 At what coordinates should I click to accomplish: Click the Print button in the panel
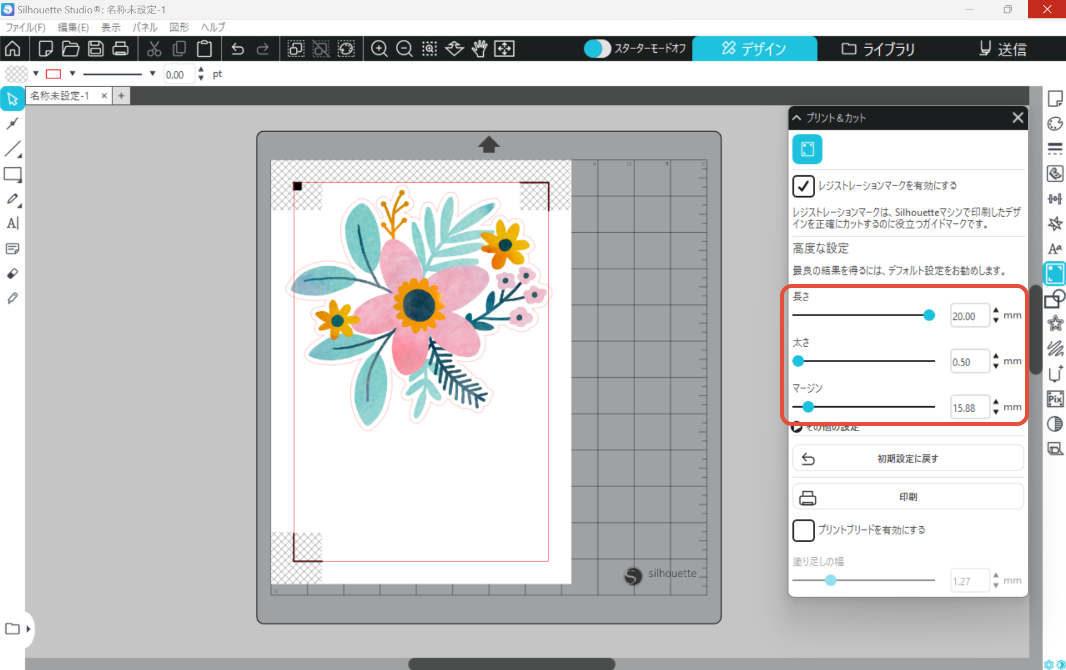[908, 497]
